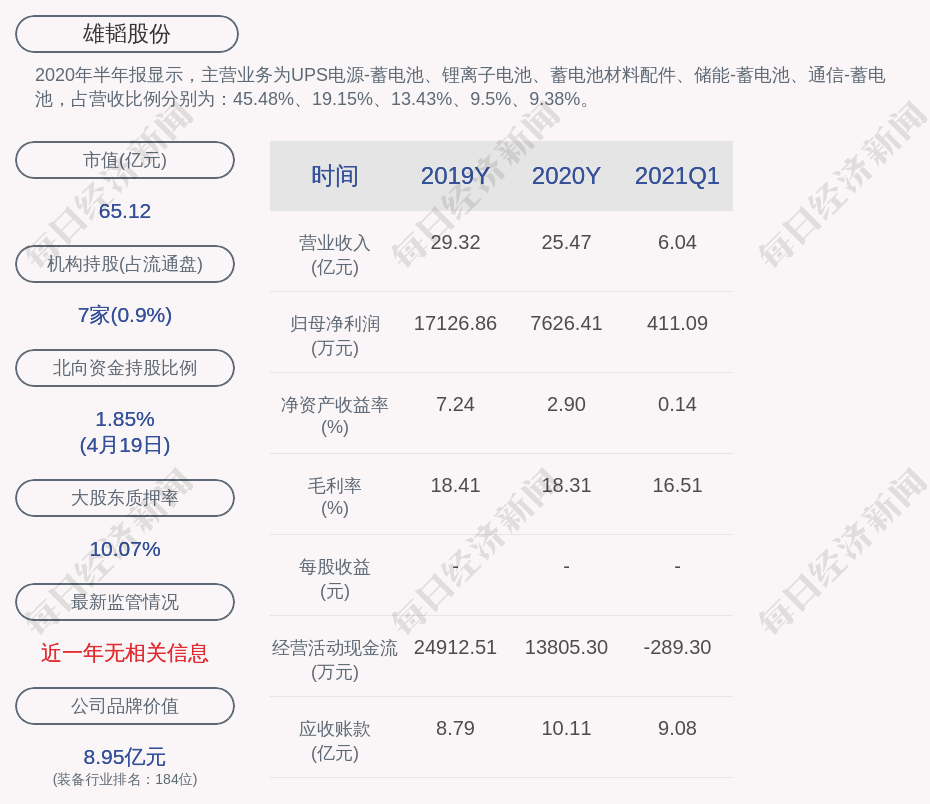Select the 最新监管情况 label pill
Image resolution: width=930 pixels, height=804 pixels.
(125, 602)
